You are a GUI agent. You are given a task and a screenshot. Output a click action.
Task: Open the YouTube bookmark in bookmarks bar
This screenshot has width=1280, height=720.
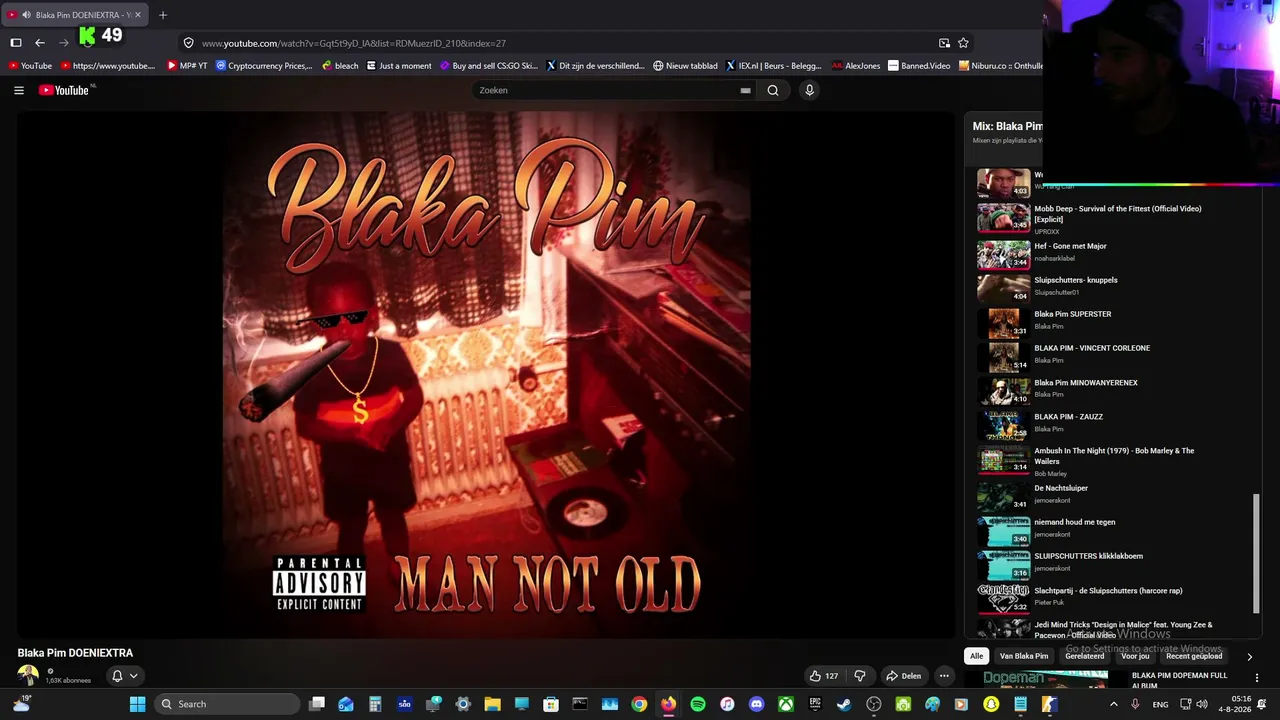tap(30, 66)
